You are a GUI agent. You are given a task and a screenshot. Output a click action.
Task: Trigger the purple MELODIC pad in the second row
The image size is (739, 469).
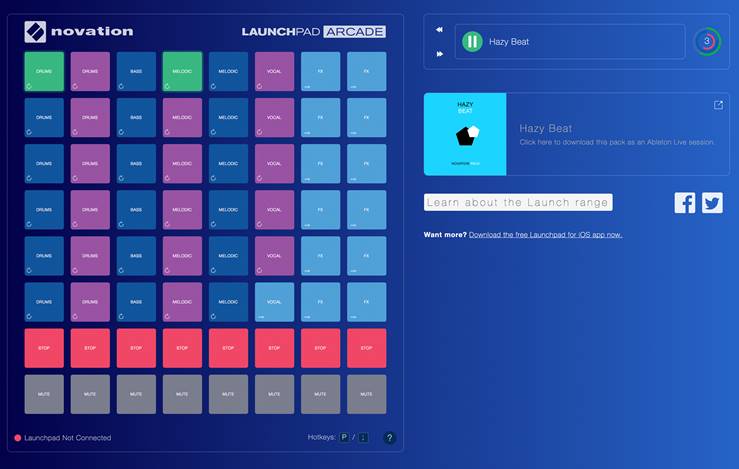tap(182, 117)
